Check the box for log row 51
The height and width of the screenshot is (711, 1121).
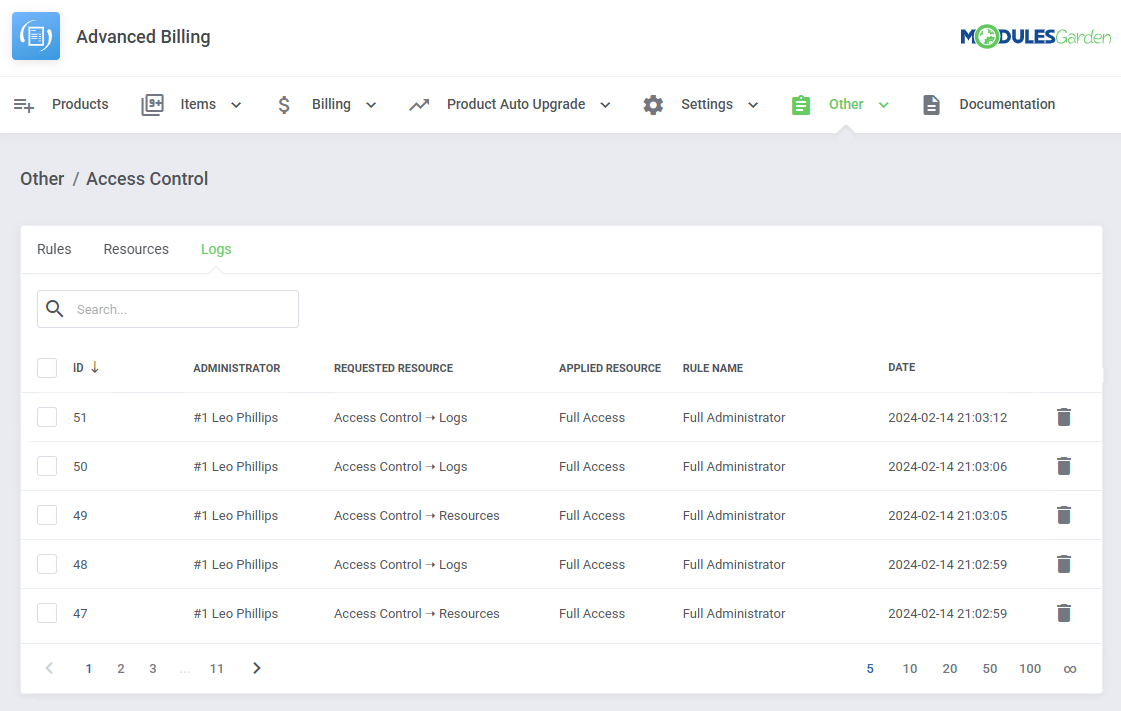[47, 417]
